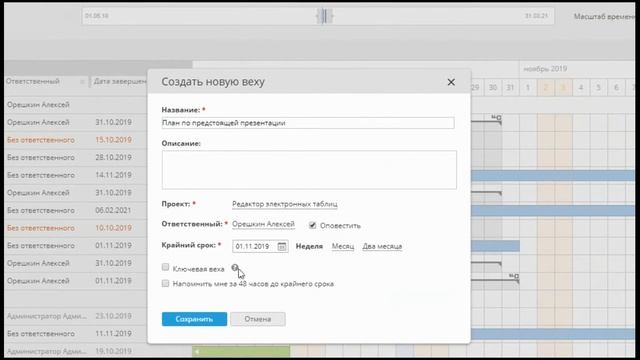Select overdue date 10.10.2019

point(113,228)
